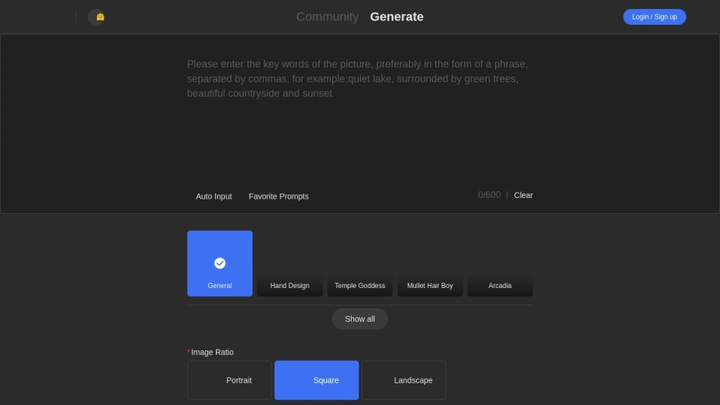Viewport: 720px width, 405px height.
Task: Expand styles with Show all
Action: pos(360,319)
